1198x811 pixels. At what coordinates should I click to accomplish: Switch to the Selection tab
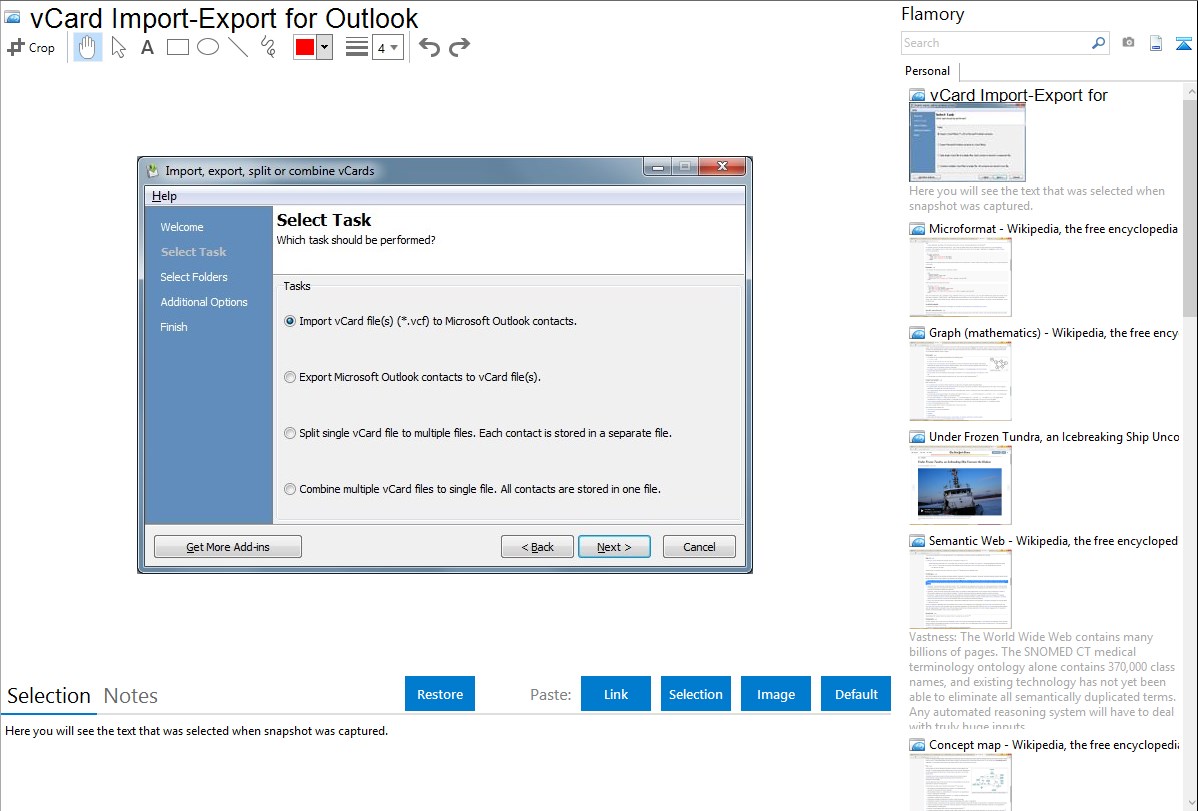[49, 696]
